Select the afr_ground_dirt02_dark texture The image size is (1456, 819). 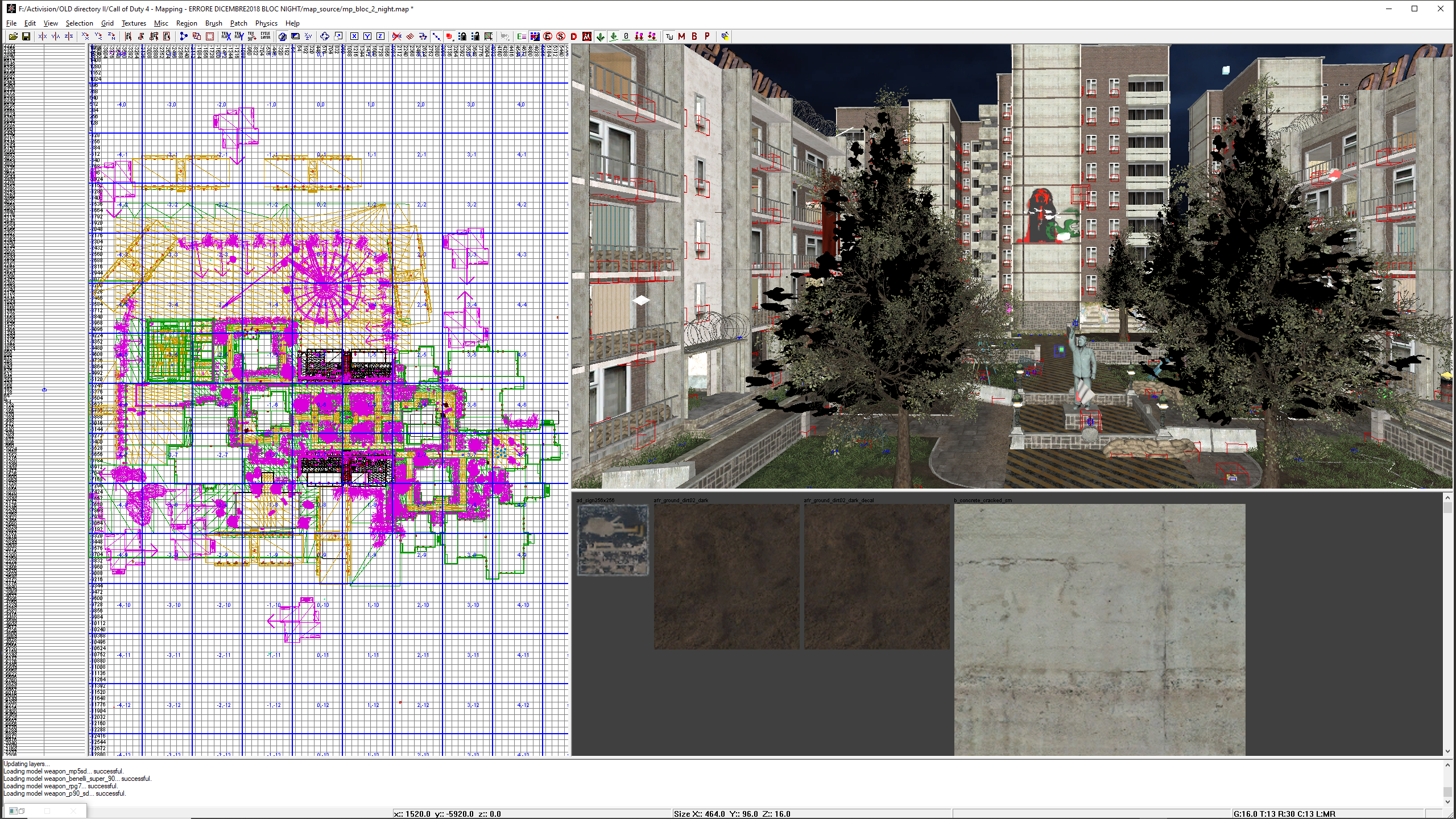pos(726,576)
